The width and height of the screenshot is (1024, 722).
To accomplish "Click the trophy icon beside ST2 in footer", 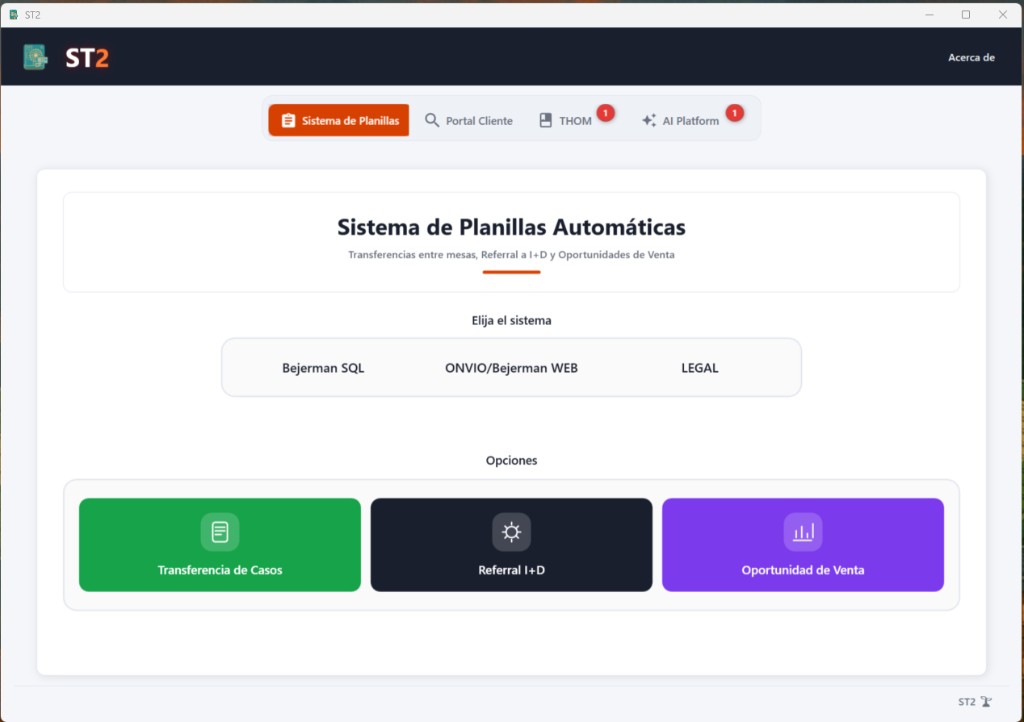I will point(986,702).
